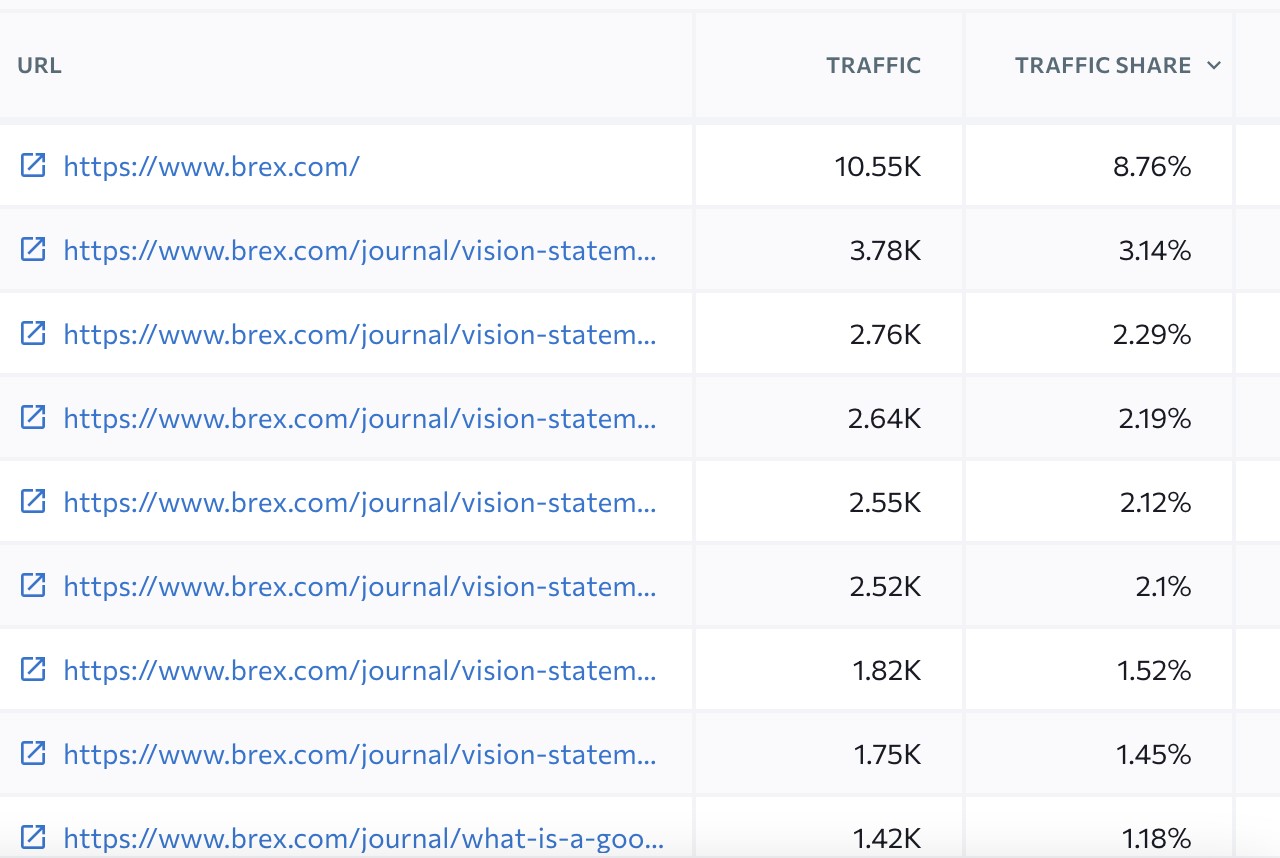
Task: Select the 1.75K traffic value
Action: 887,754
